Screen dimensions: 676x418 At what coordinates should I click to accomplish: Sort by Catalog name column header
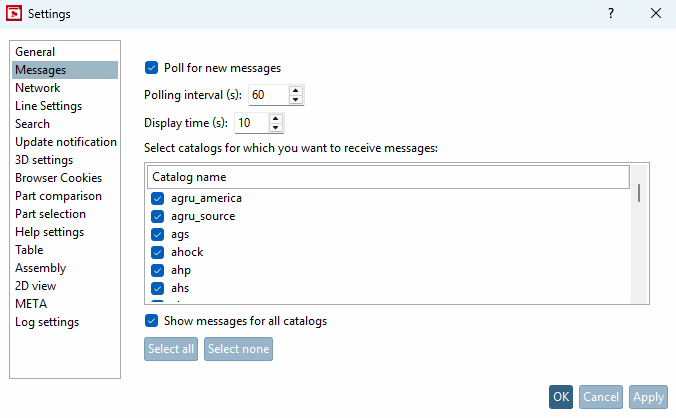[x=389, y=177]
